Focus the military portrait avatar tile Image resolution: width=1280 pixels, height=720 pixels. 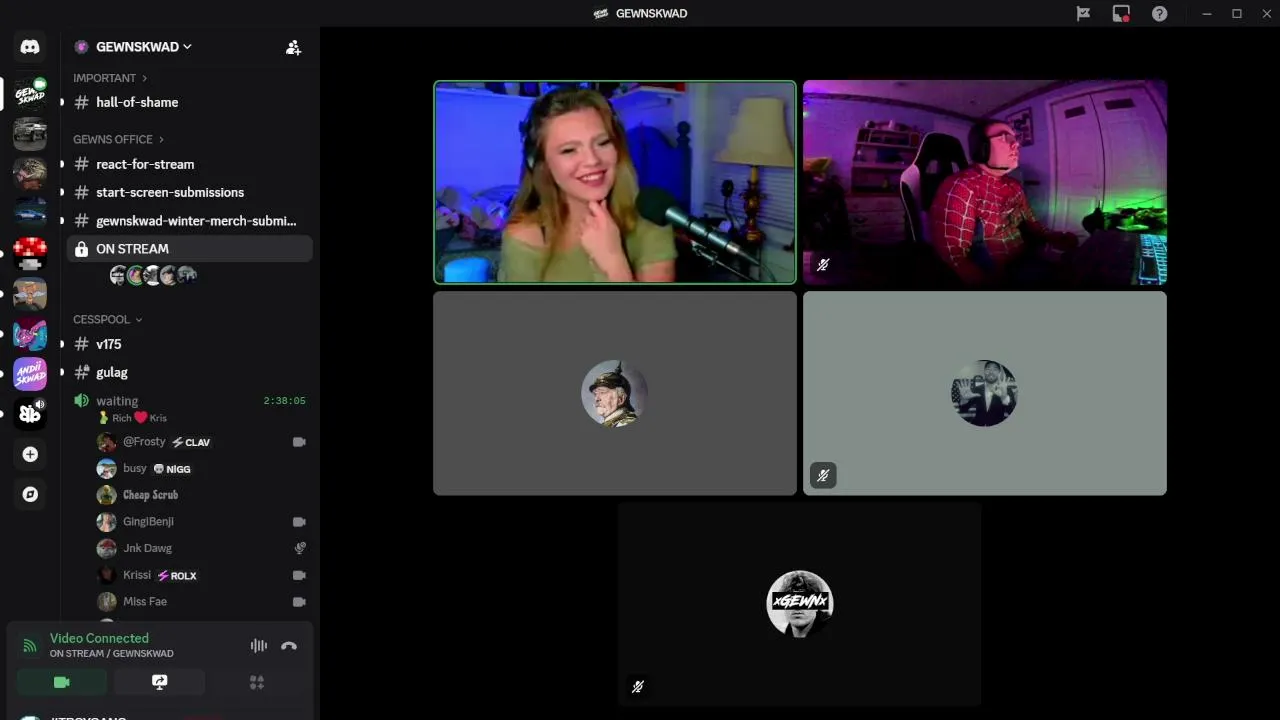click(615, 393)
